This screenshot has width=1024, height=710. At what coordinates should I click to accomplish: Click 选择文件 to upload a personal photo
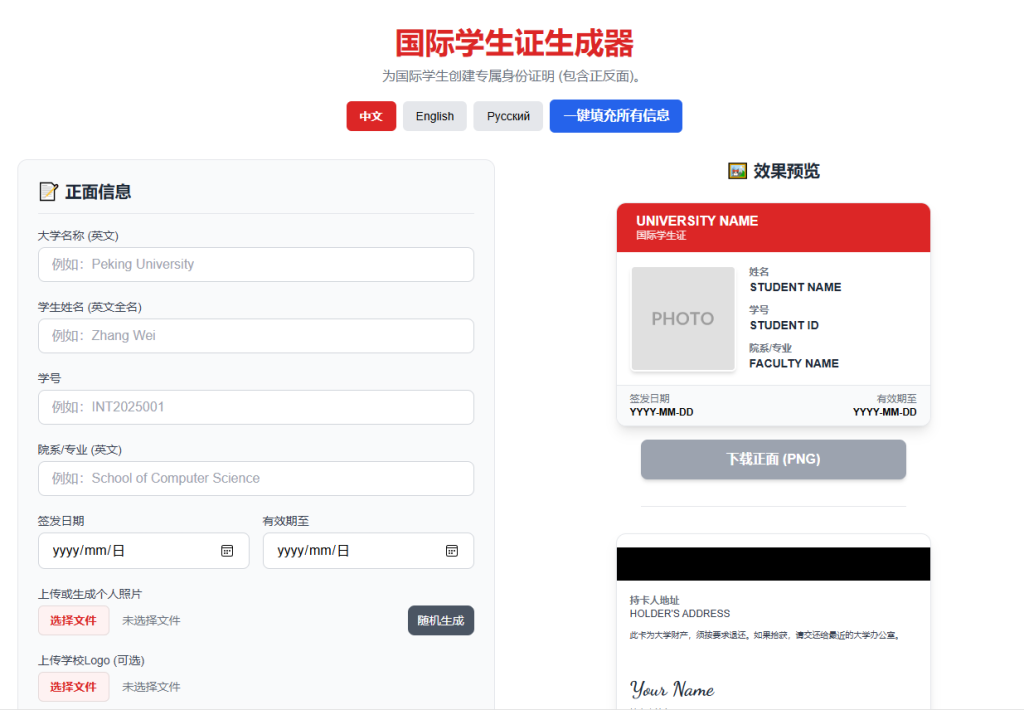click(73, 620)
